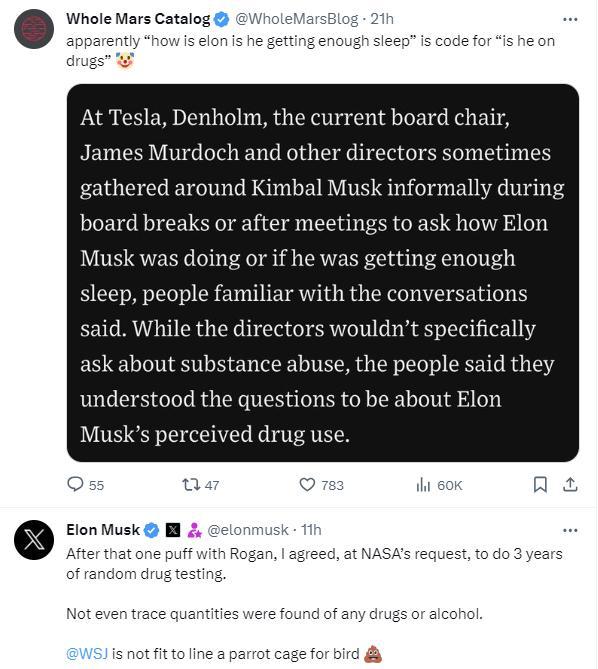The width and height of the screenshot is (598, 669).
Task: Expand the more options menu on Whole Mars Catalog tweet
Action: [x=570, y=20]
